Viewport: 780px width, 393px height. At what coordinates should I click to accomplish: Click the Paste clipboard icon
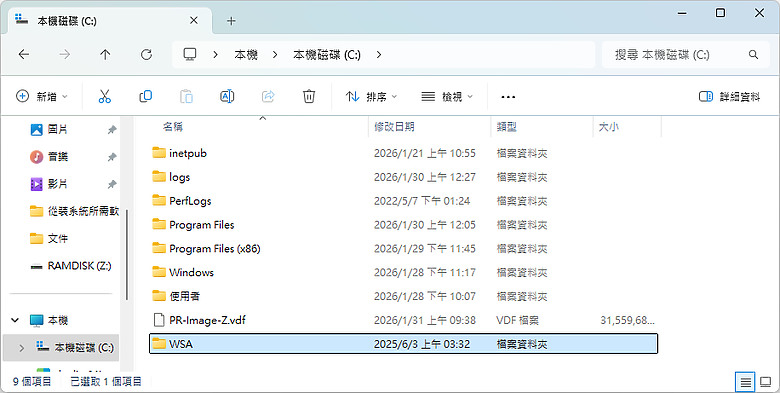tap(187, 97)
